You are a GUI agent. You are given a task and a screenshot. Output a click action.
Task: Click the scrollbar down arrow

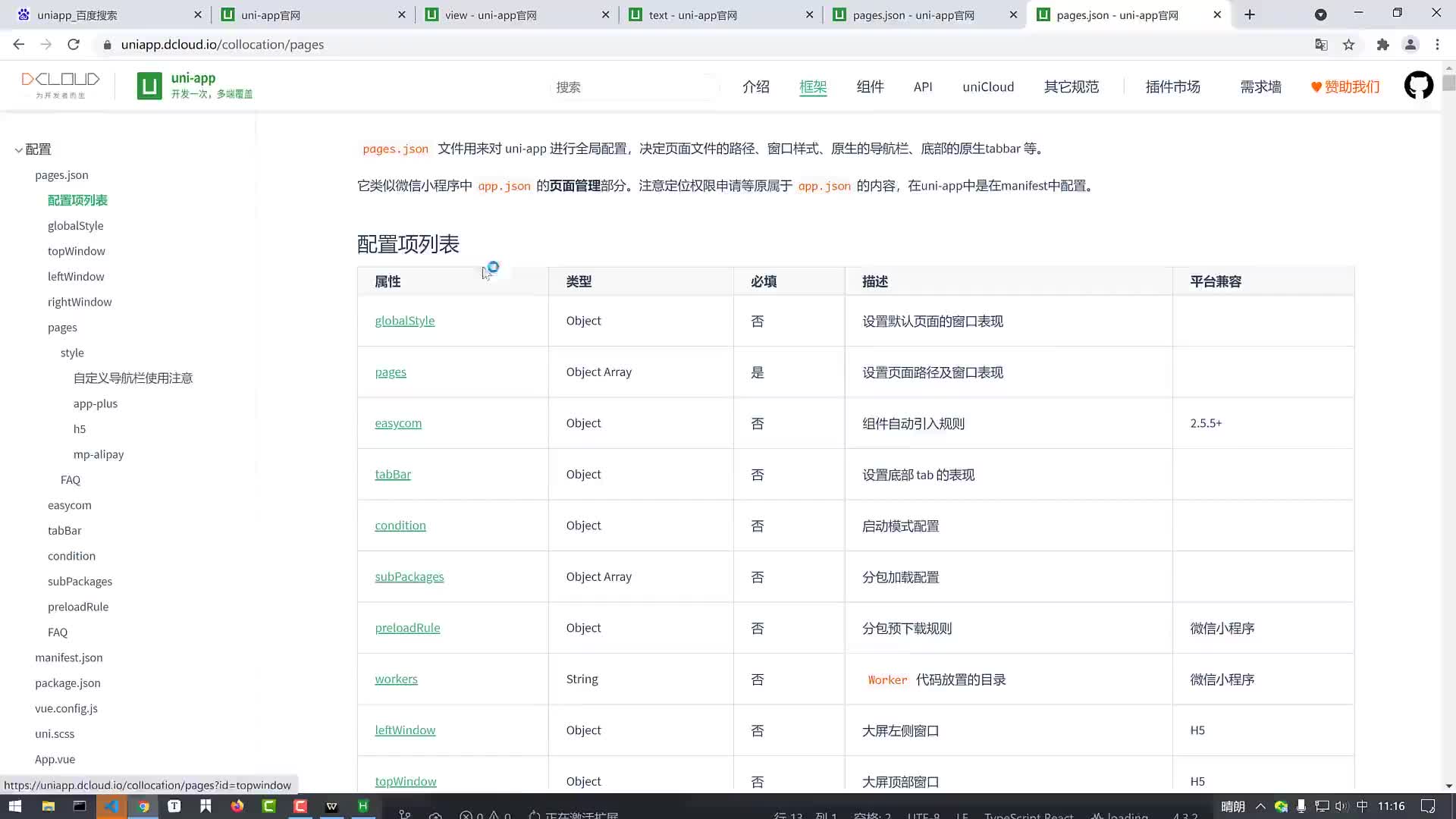pyautogui.click(x=1448, y=786)
